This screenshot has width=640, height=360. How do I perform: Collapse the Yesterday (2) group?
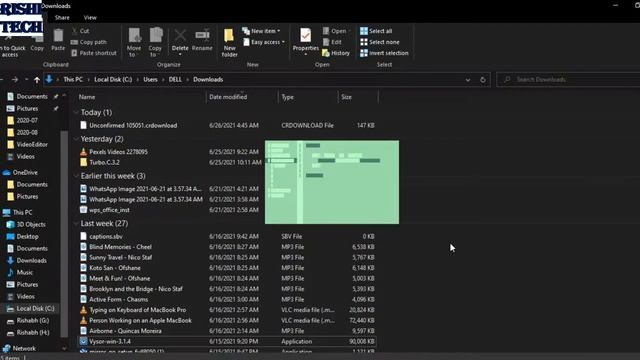(76, 139)
